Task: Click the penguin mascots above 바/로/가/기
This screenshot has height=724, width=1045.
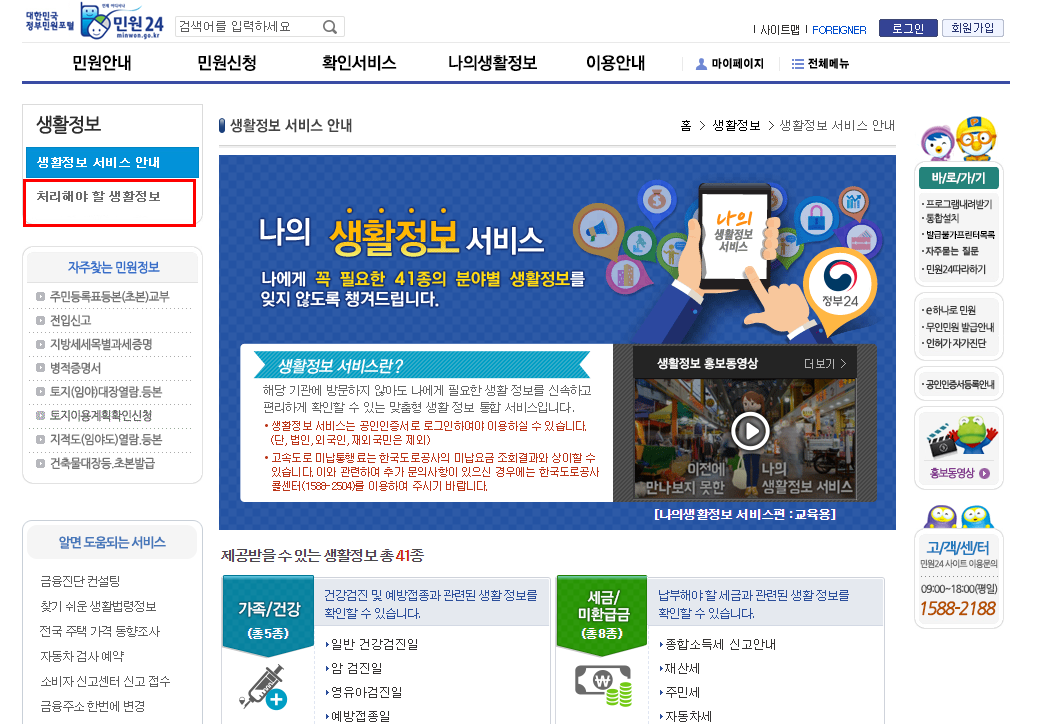Action: pyautogui.click(x=958, y=138)
